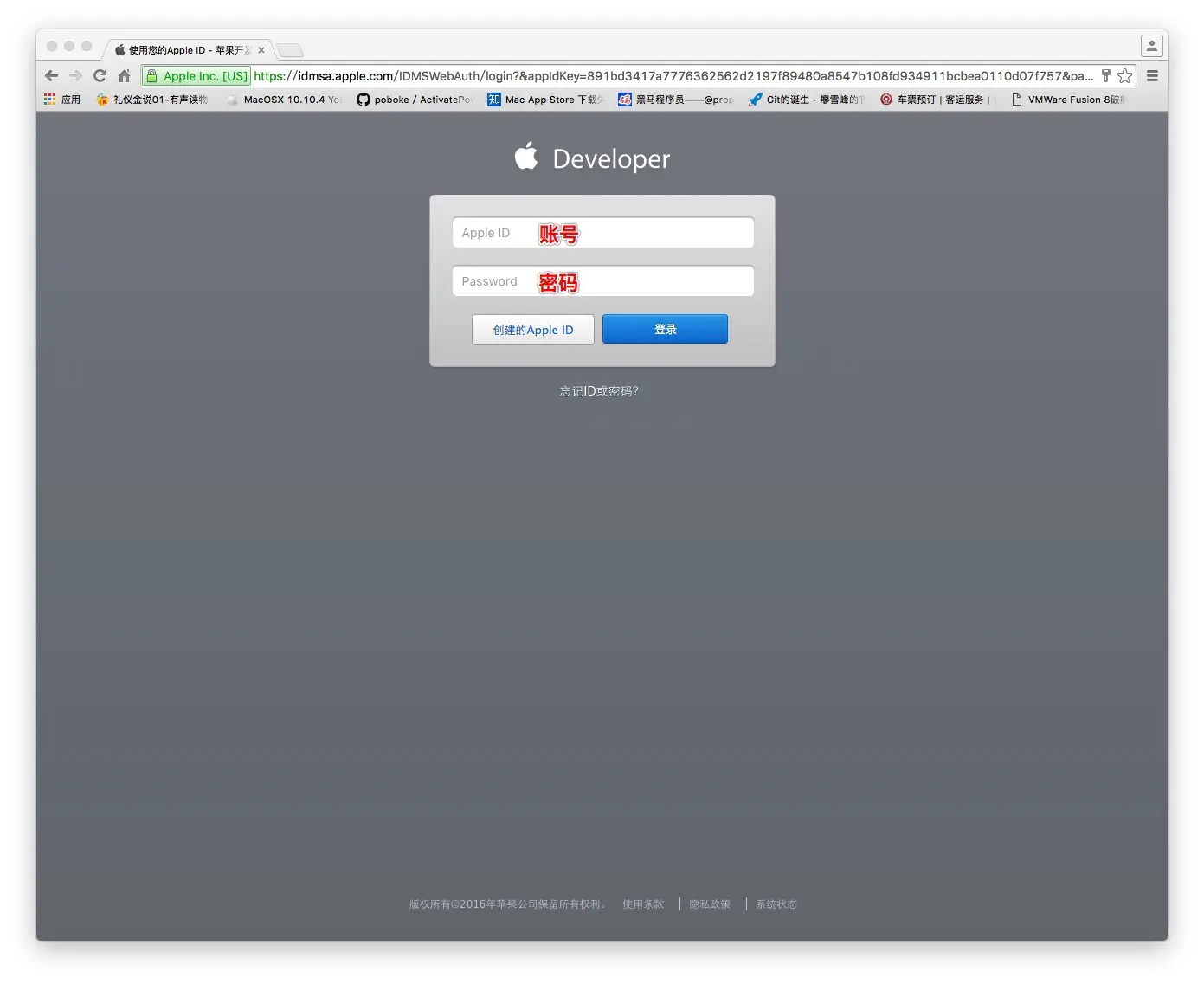This screenshot has width=1204, height=984.
Task: Open the Chrome hamburger menu
Action: point(1152,76)
